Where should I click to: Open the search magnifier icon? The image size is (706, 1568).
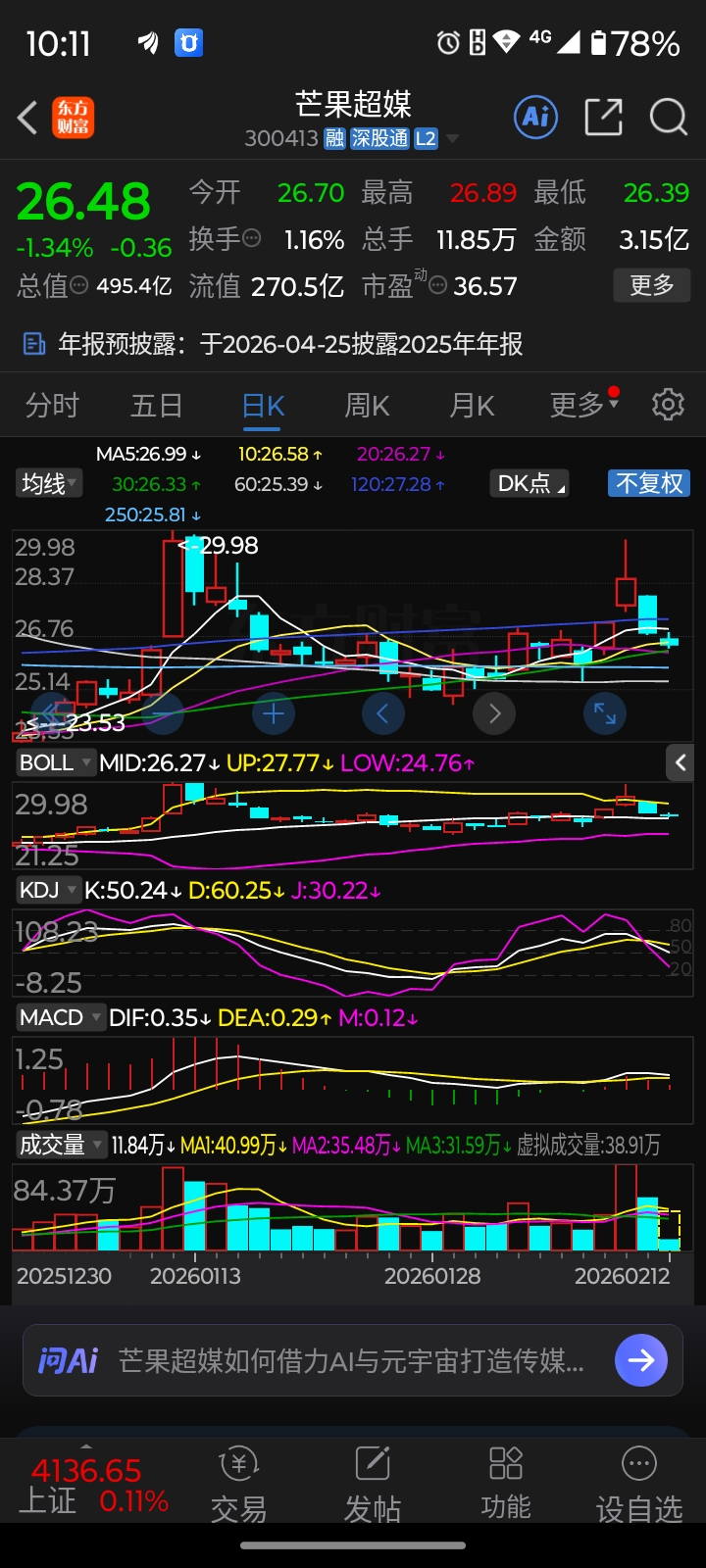point(669,118)
